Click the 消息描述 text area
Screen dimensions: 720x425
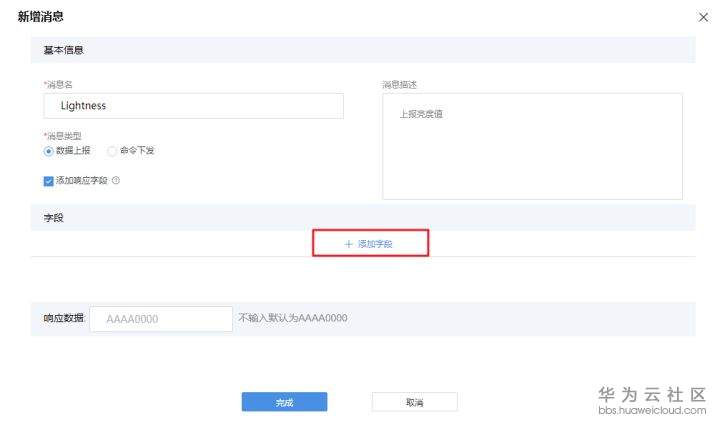532,146
